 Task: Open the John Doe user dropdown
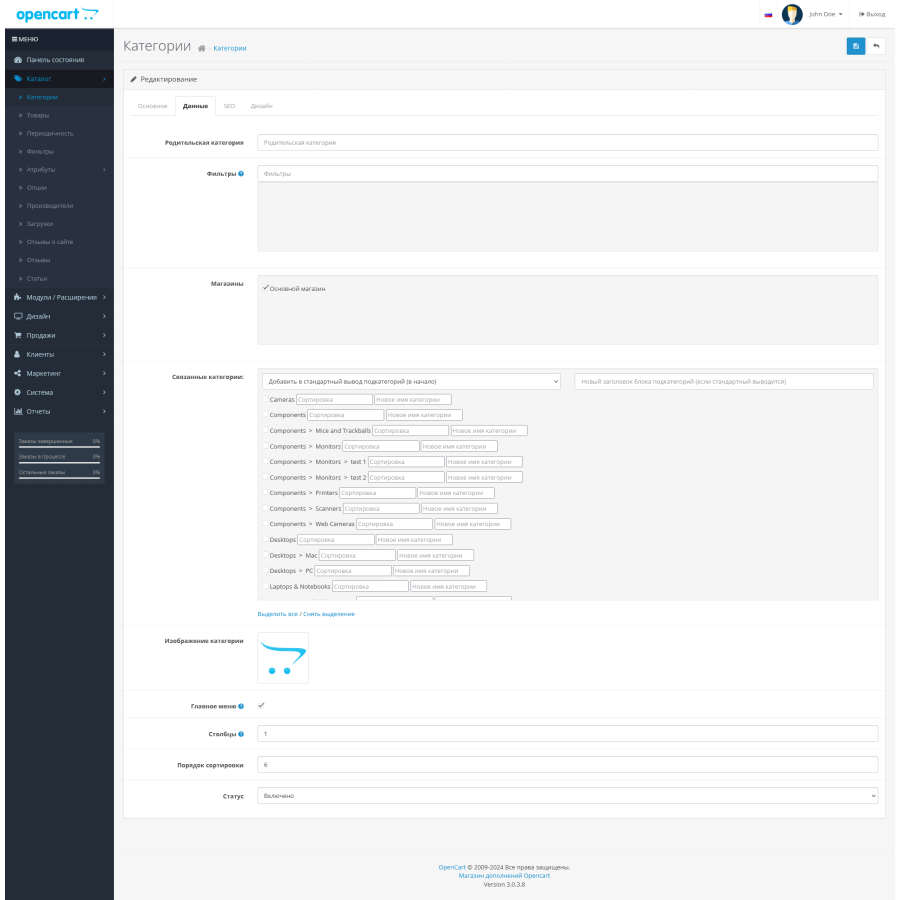click(x=825, y=14)
